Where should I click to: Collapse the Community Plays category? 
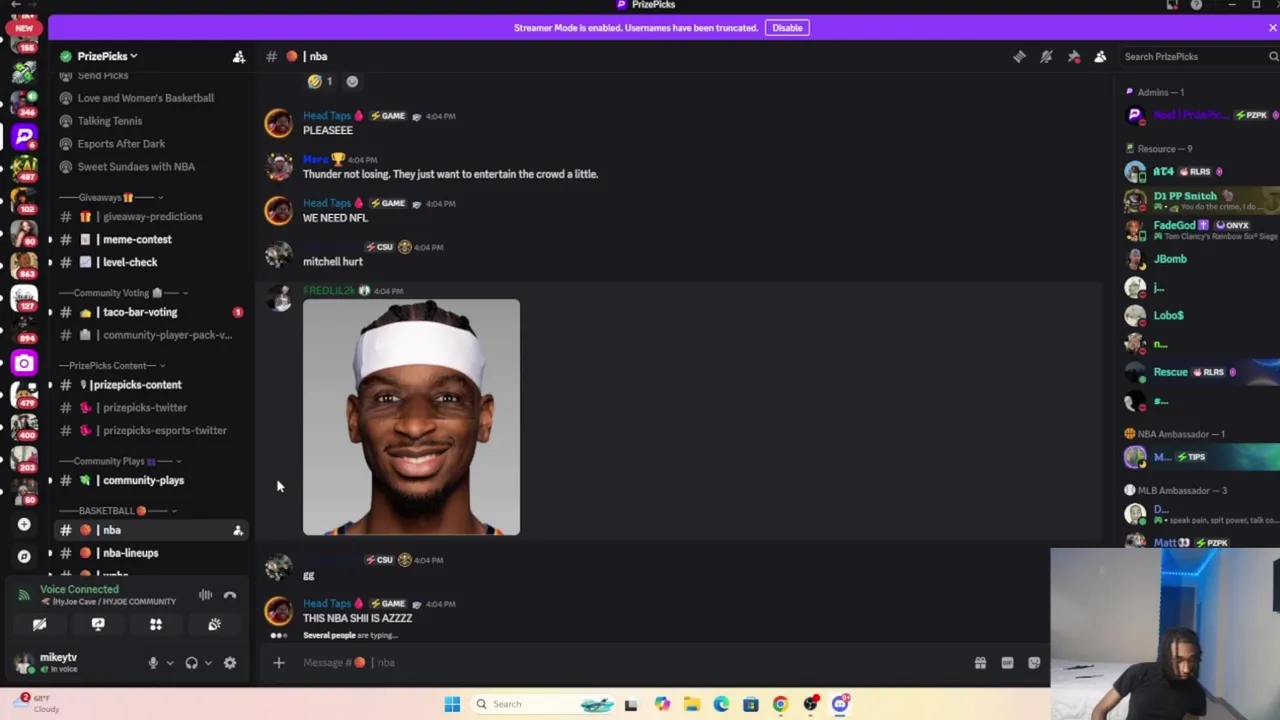click(x=120, y=462)
